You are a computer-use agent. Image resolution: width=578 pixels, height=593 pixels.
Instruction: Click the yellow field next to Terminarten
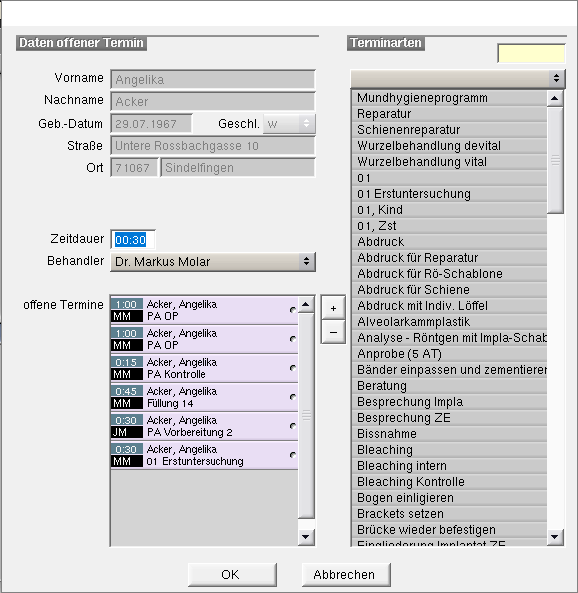pyautogui.click(x=531, y=53)
